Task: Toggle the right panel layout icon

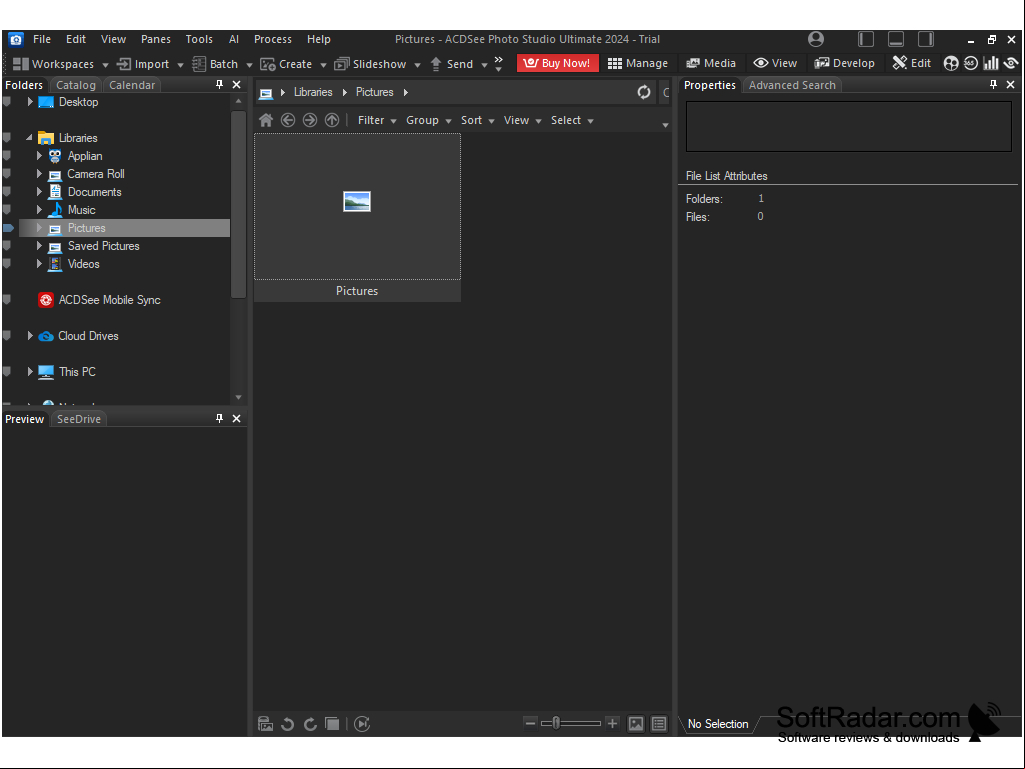Action: click(926, 39)
